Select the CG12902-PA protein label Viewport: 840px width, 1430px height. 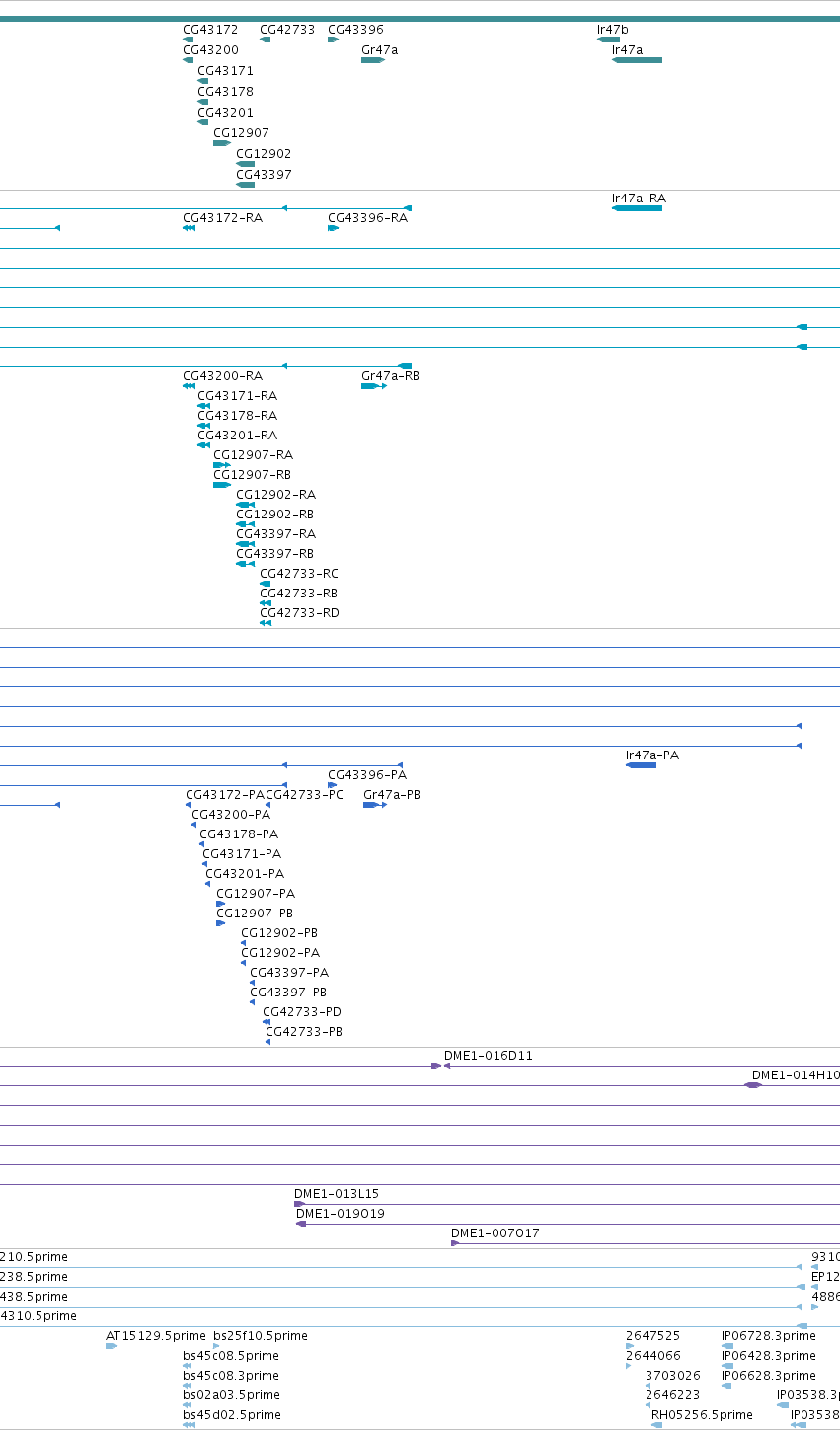pos(280,953)
